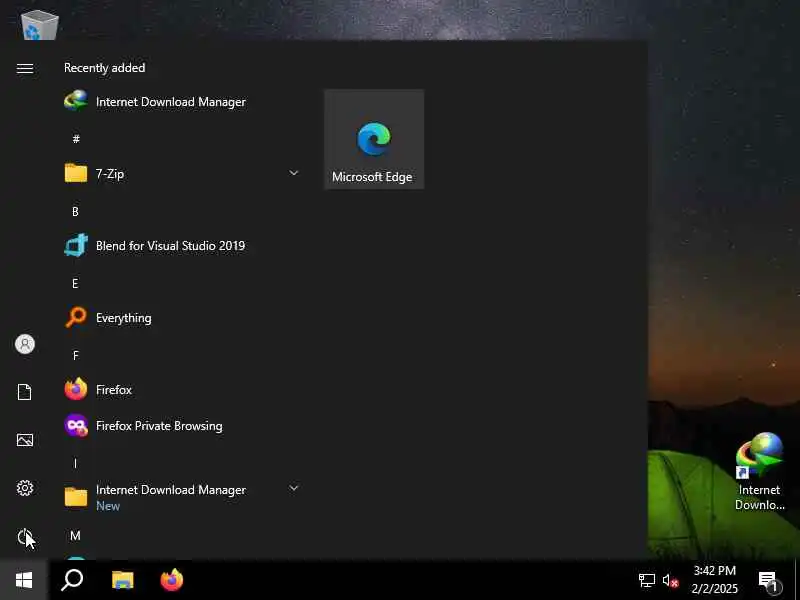
Task: Click the I letter header
Action: 76,463
